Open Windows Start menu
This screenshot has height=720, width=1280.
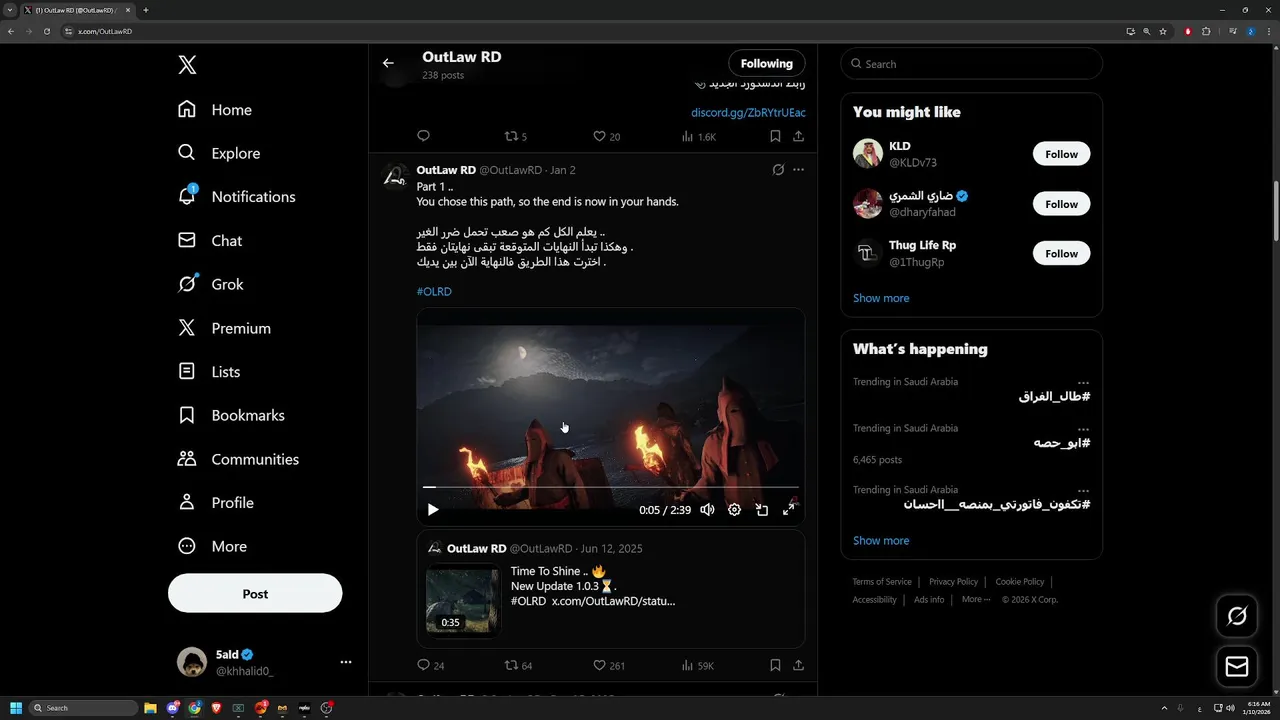16,708
